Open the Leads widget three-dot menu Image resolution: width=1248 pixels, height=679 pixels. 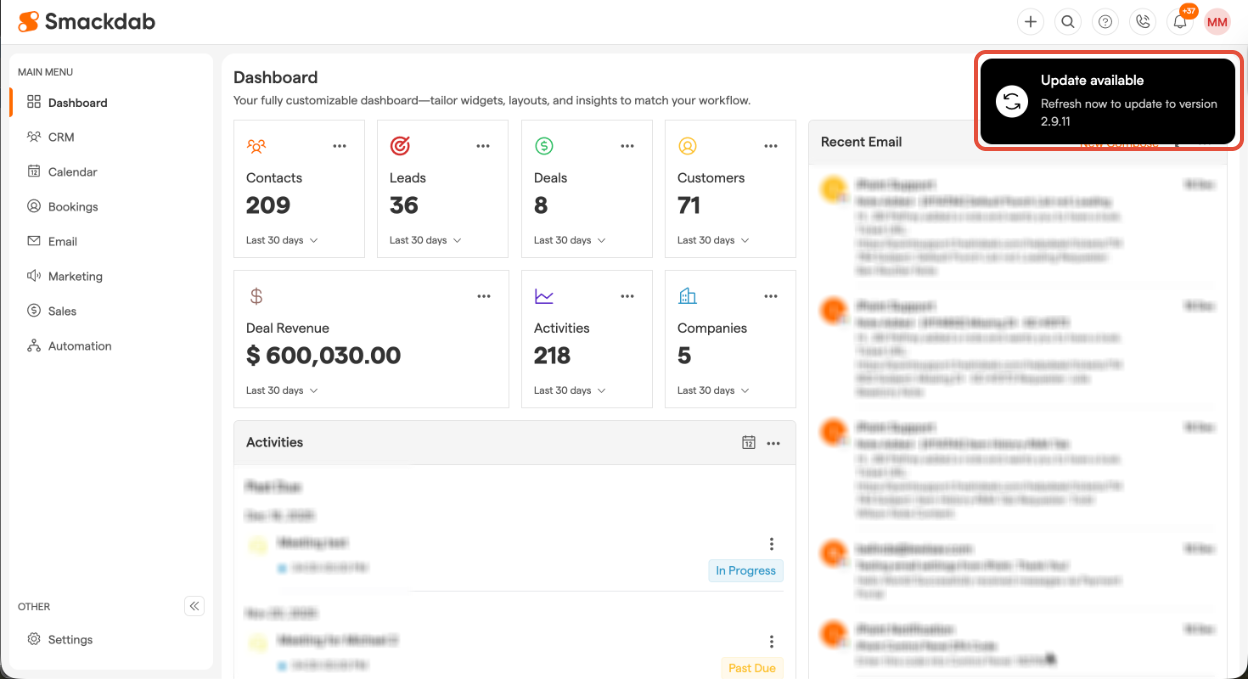click(x=483, y=146)
